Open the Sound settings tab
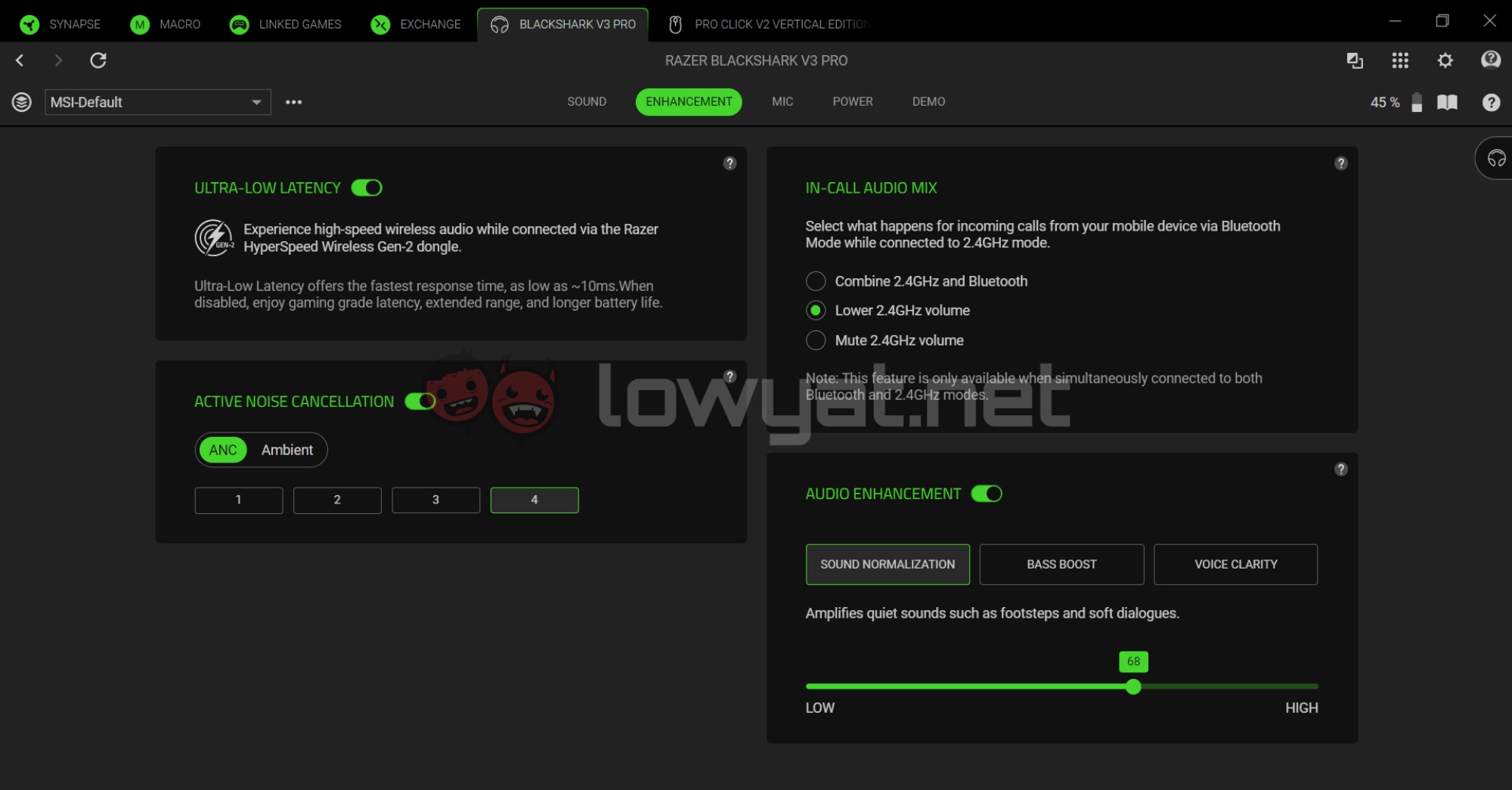Image resolution: width=1512 pixels, height=790 pixels. pos(587,102)
